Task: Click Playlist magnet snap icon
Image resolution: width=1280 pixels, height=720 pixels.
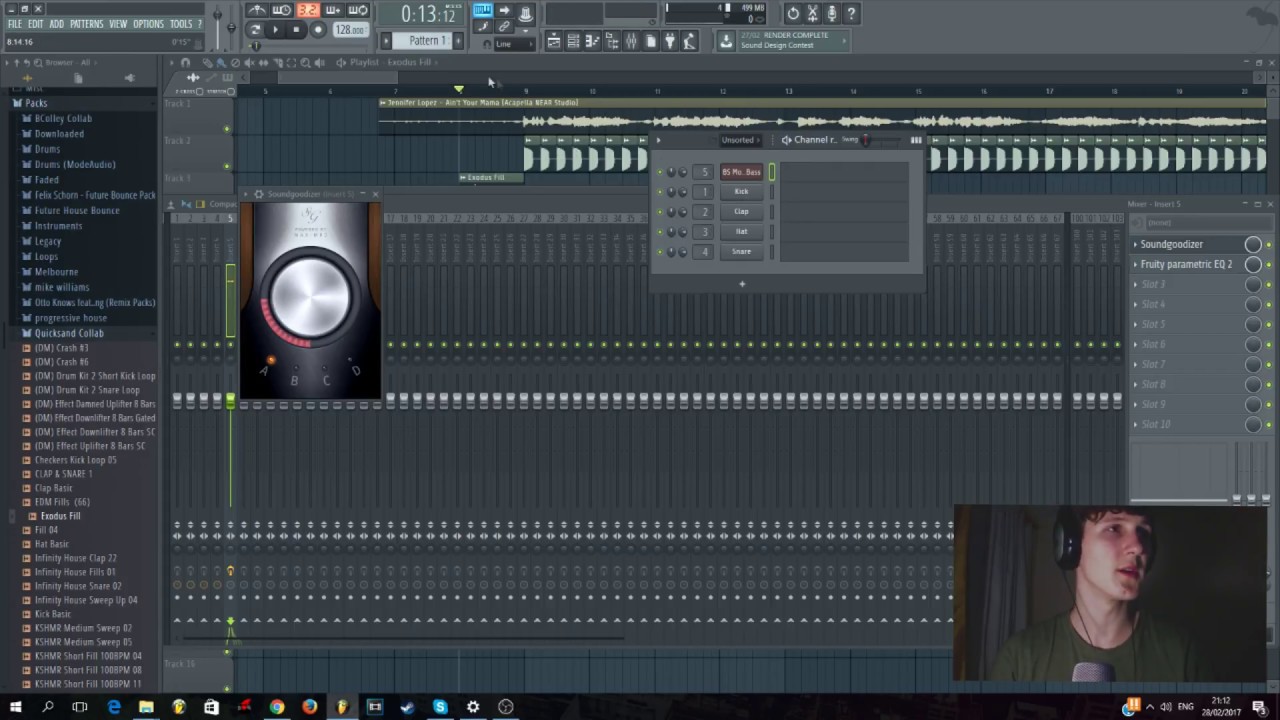Action: tap(185, 63)
